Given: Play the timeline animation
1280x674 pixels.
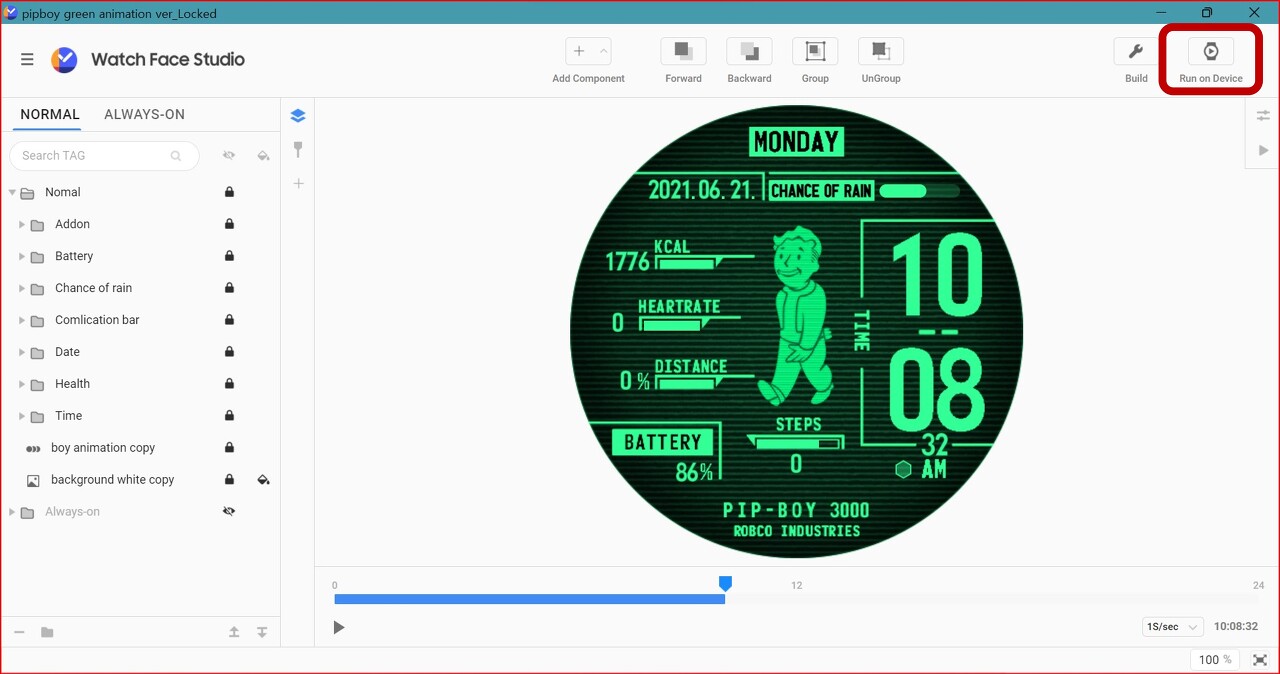Looking at the screenshot, I should point(339,627).
